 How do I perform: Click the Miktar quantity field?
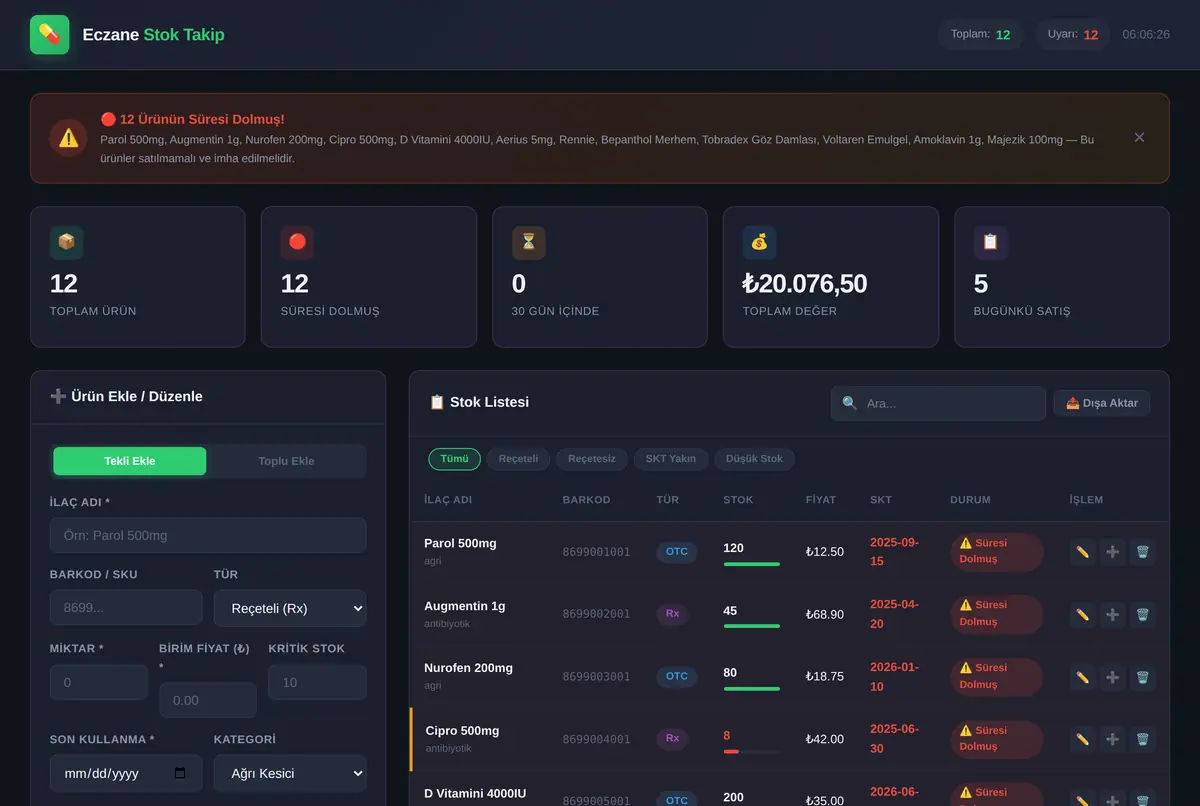point(99,682)
